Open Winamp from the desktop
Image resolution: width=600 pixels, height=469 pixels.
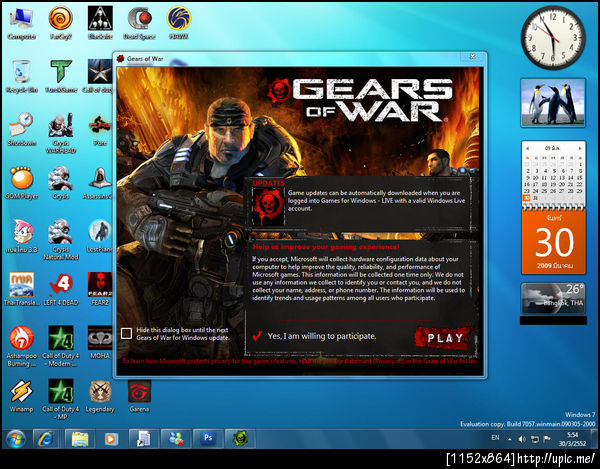(21, 396)
